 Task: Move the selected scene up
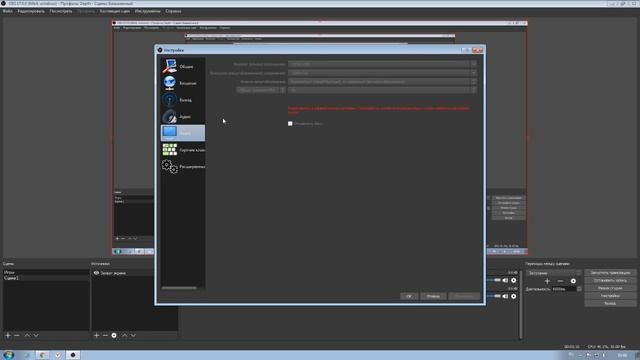pyautogui.click(x=27, y=335)
